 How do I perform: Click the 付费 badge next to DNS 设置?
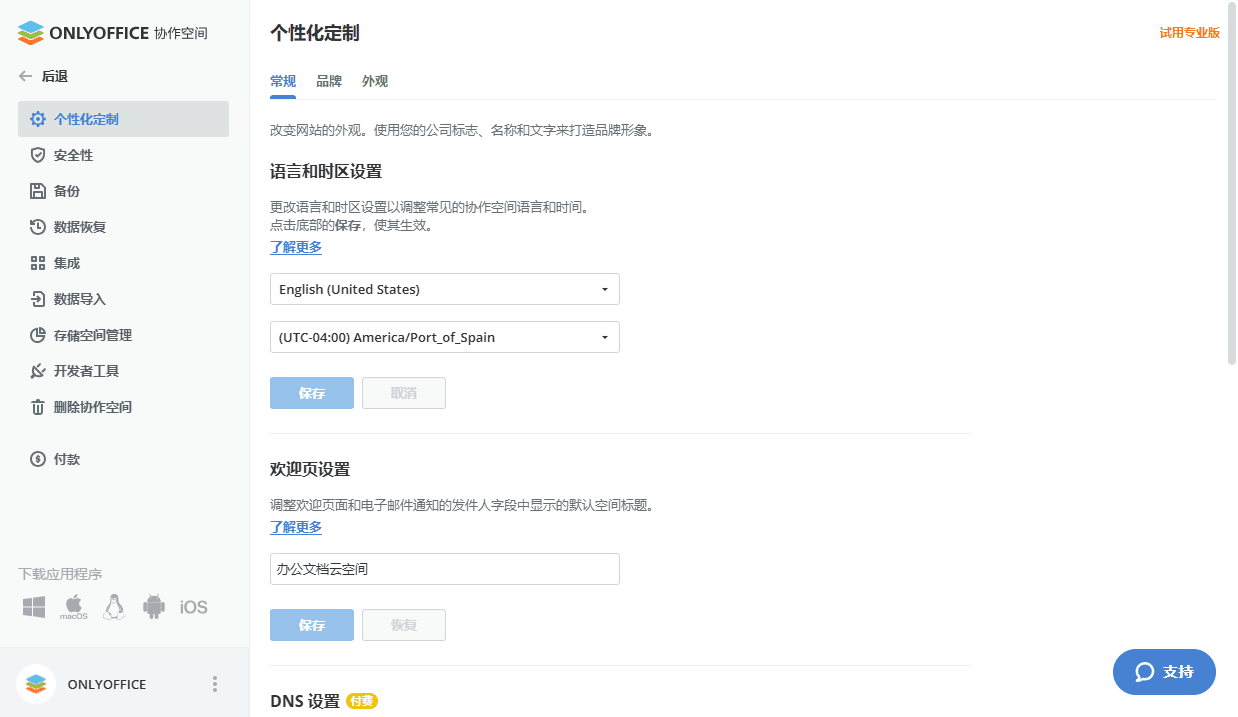coord(362,701)
